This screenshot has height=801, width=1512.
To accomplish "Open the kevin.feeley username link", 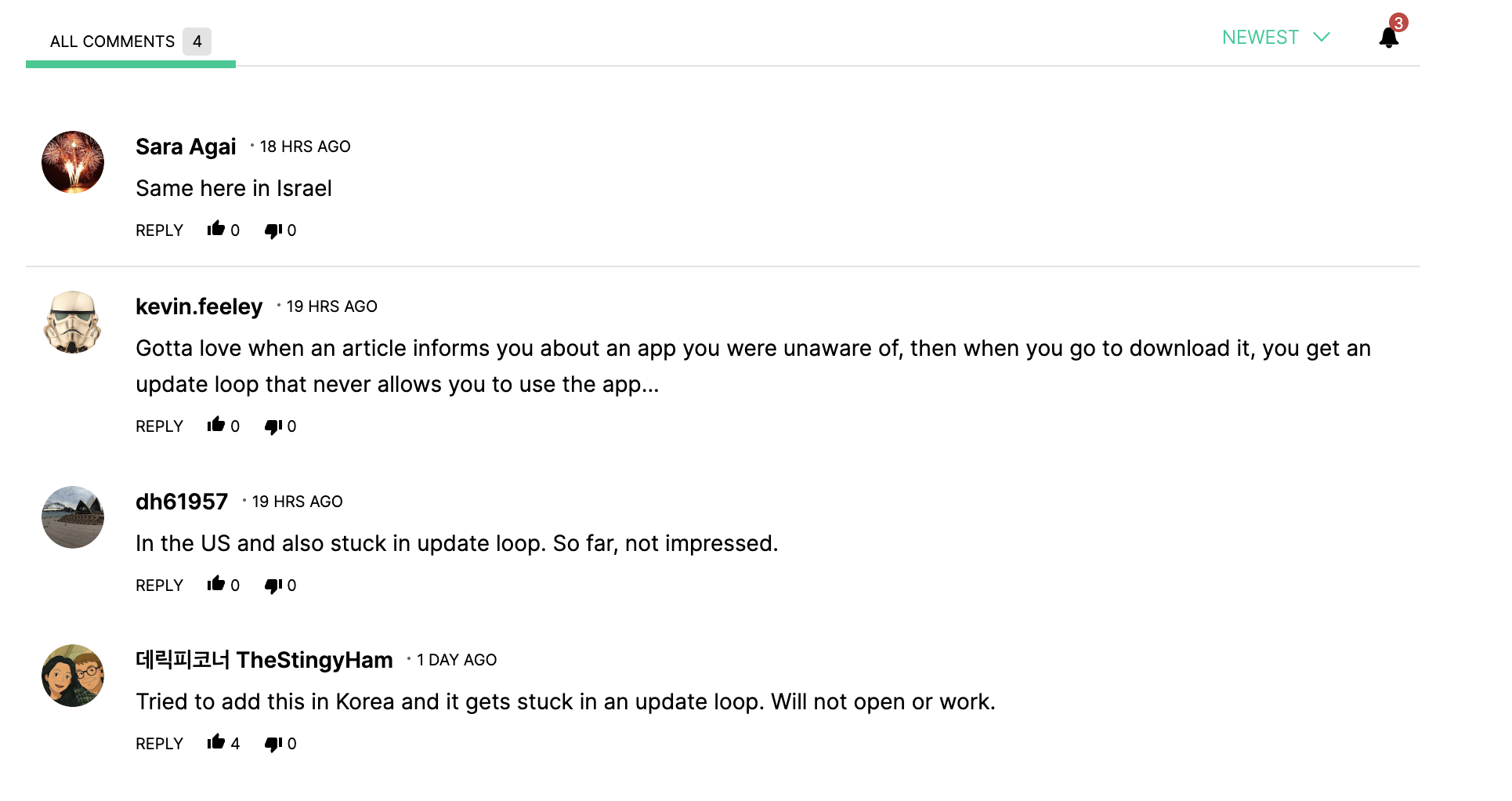I will (199, 306).
